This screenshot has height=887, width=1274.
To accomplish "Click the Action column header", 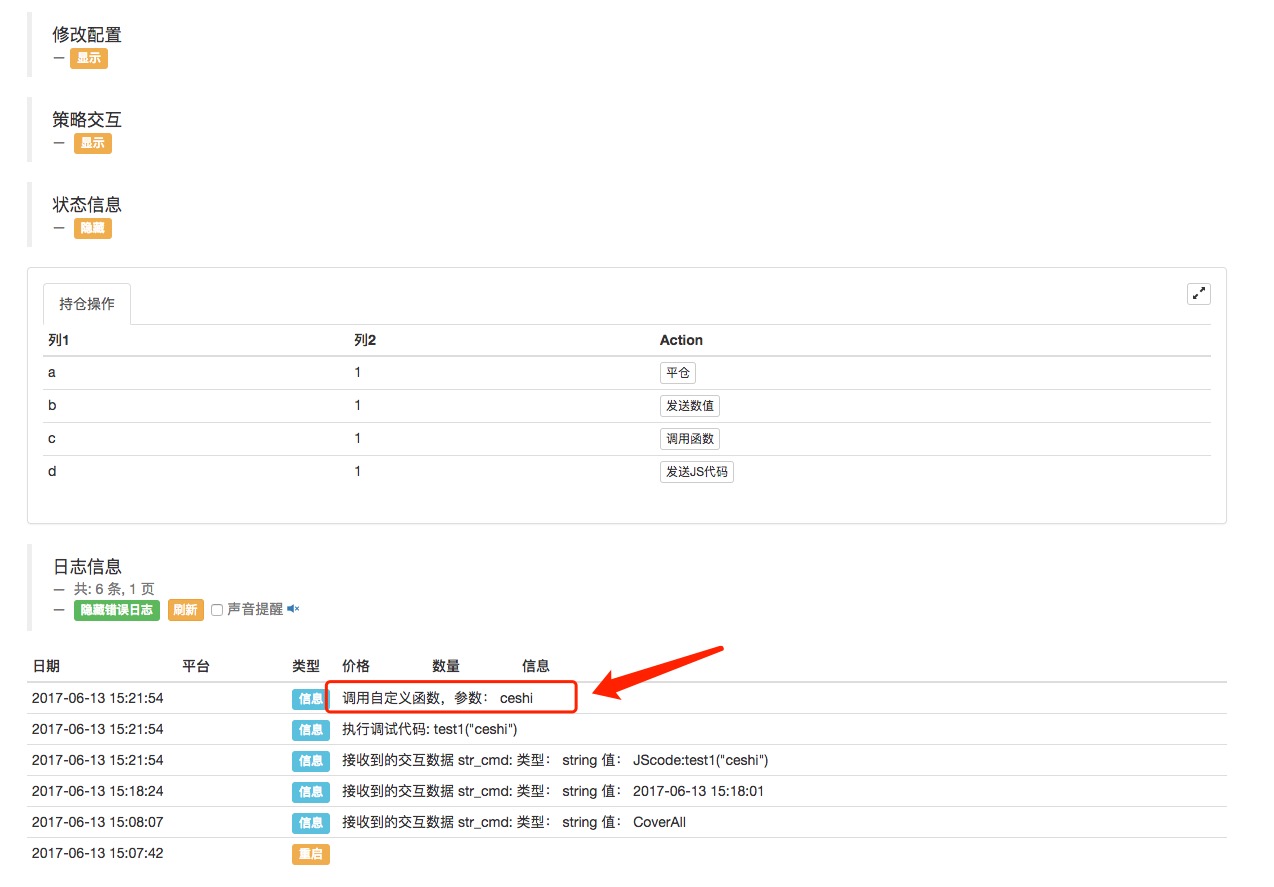I will point(681,340).
